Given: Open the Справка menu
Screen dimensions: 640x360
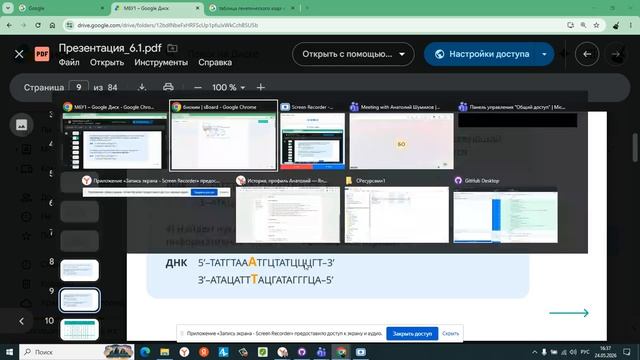Looking at the screenshot, I should pos(215,62).
